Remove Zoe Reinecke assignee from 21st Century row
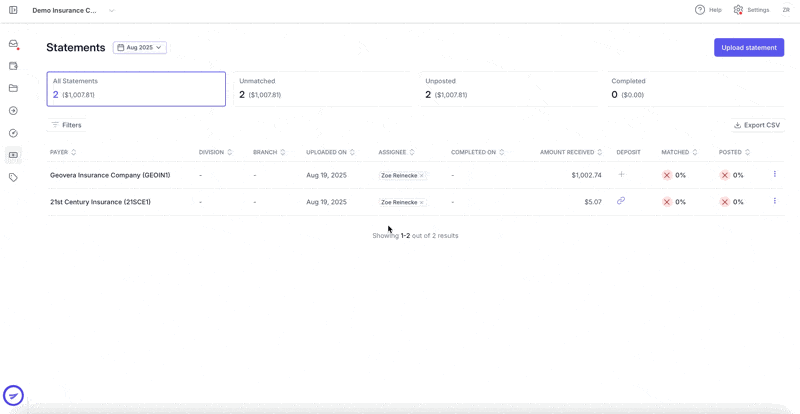The width and height of the screenshot is (800, 414). pos(421,203)
